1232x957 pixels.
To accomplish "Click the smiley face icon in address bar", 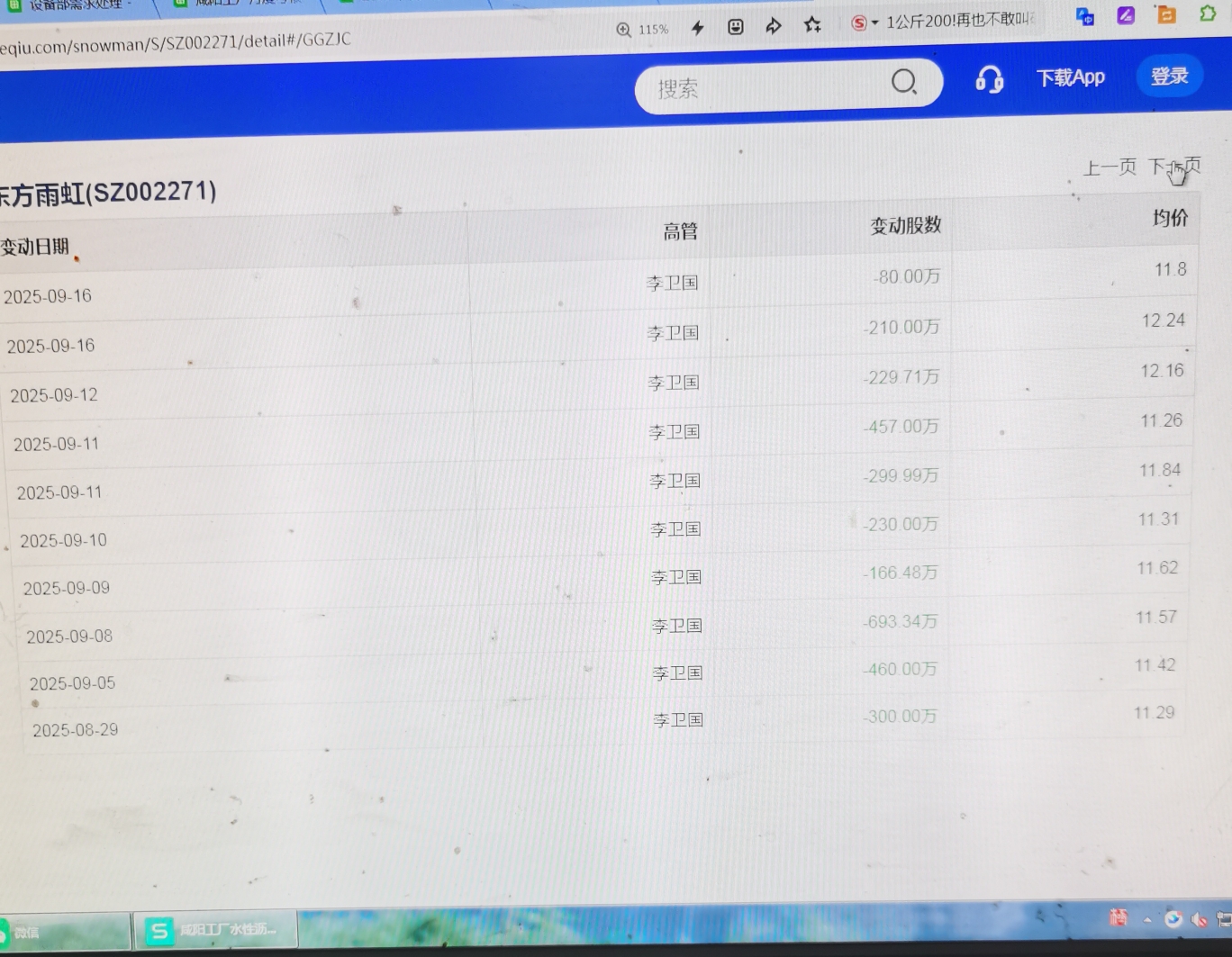I will (736, 27).
